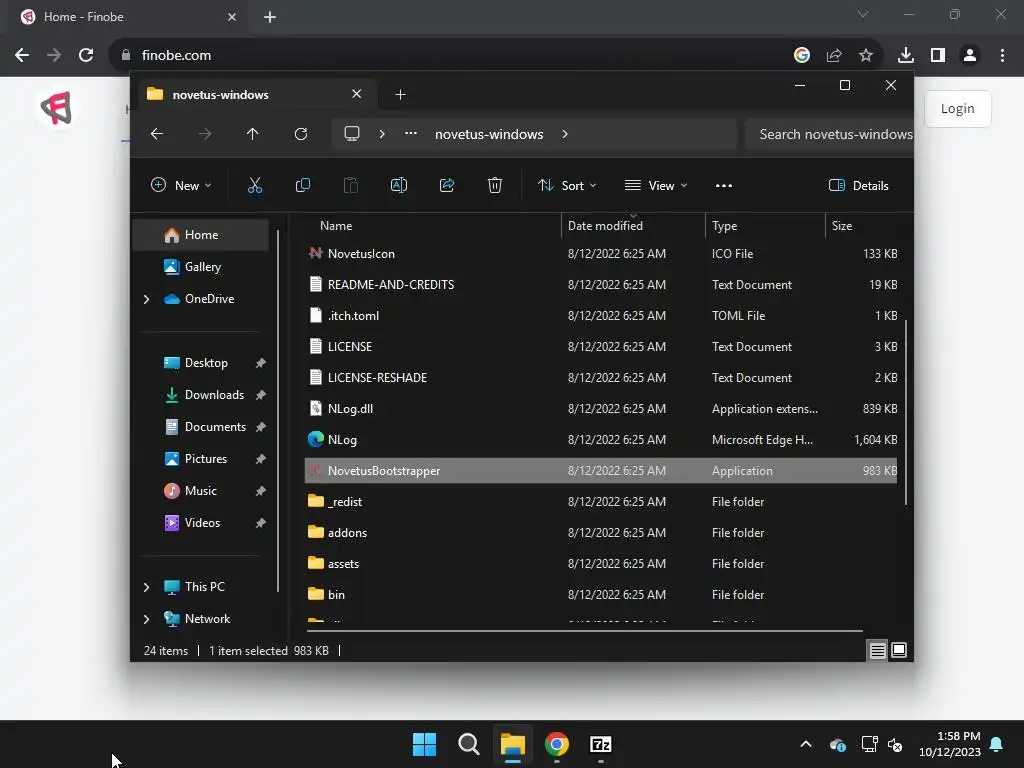The image size is (1024, 768).
Task: Refresh the novetus-windows folder view
Action: 300,134
